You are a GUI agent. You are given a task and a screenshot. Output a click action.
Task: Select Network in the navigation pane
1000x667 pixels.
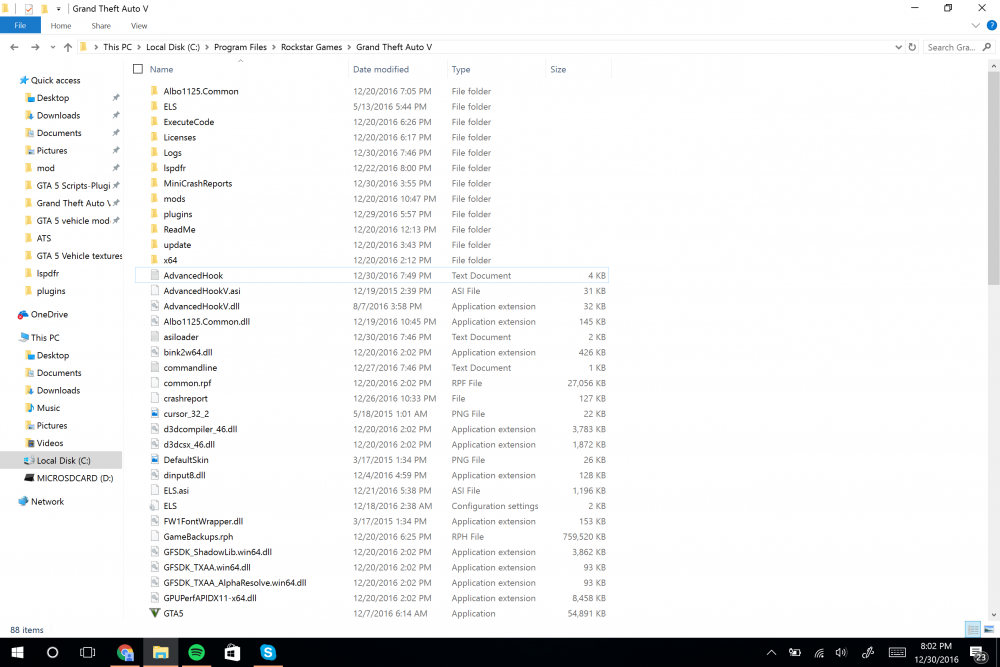[x=47, y=501]
